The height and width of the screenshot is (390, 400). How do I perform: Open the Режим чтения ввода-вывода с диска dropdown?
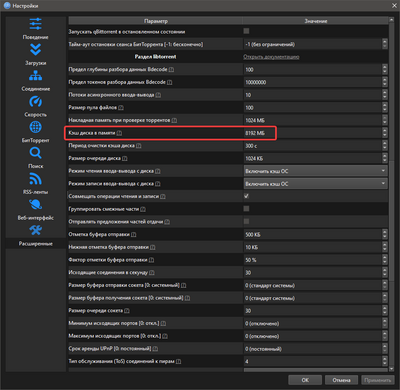316,171
